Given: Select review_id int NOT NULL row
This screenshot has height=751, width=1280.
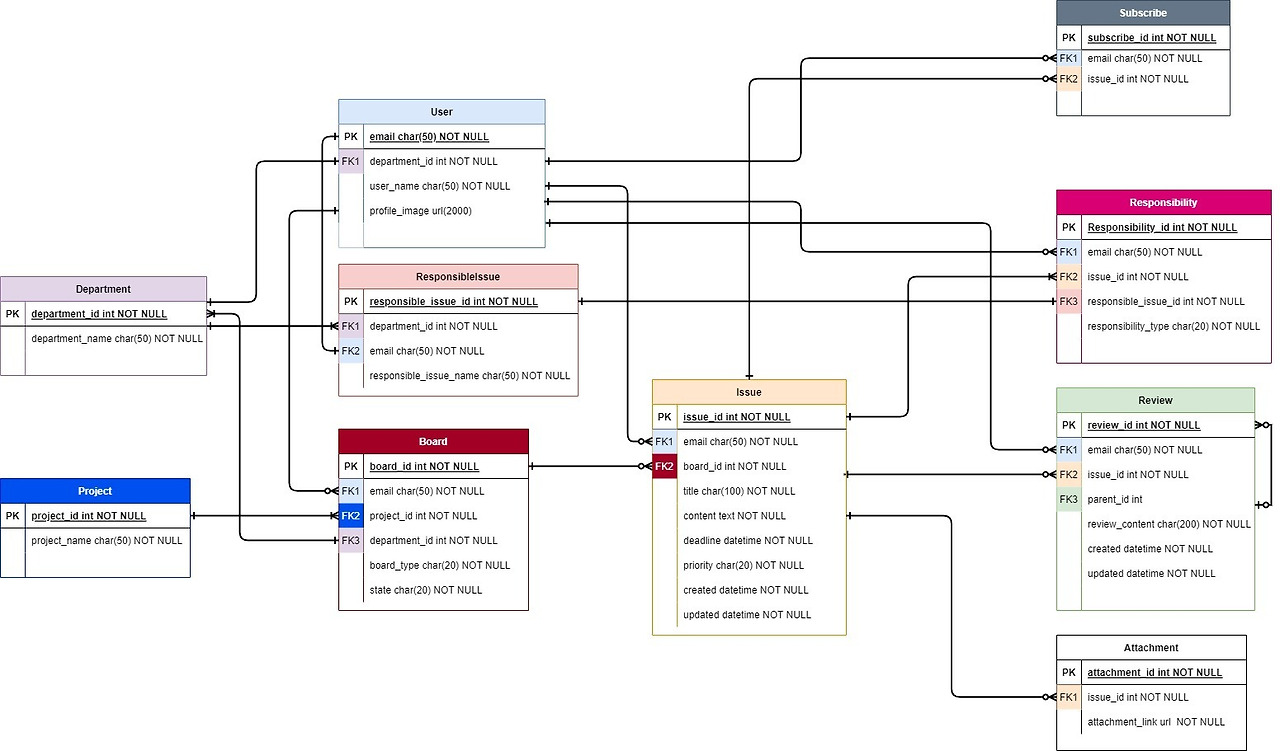Looking at the screenshot, I should [x=1155, y=425].
